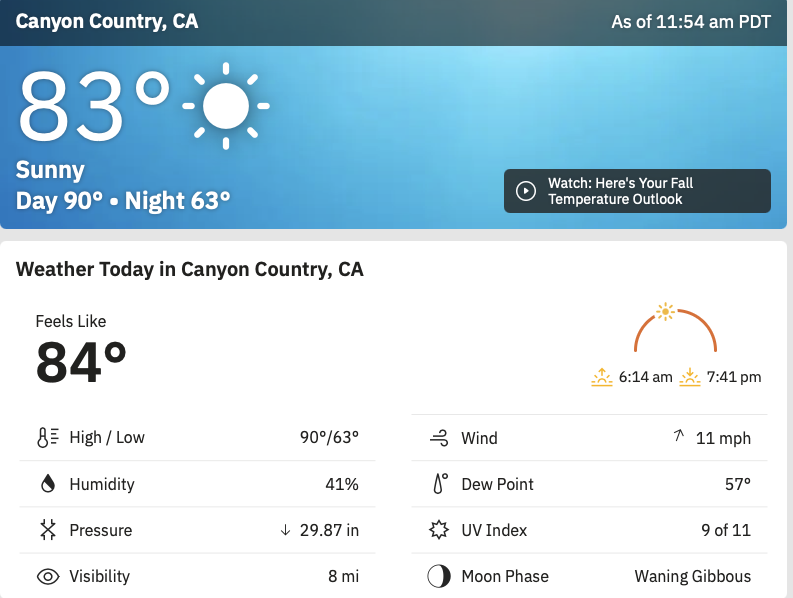Image resolution: width=793 pixels, height=598 pixels.
Task: Click the Canyon Country, CA location title
Action: 107,22
